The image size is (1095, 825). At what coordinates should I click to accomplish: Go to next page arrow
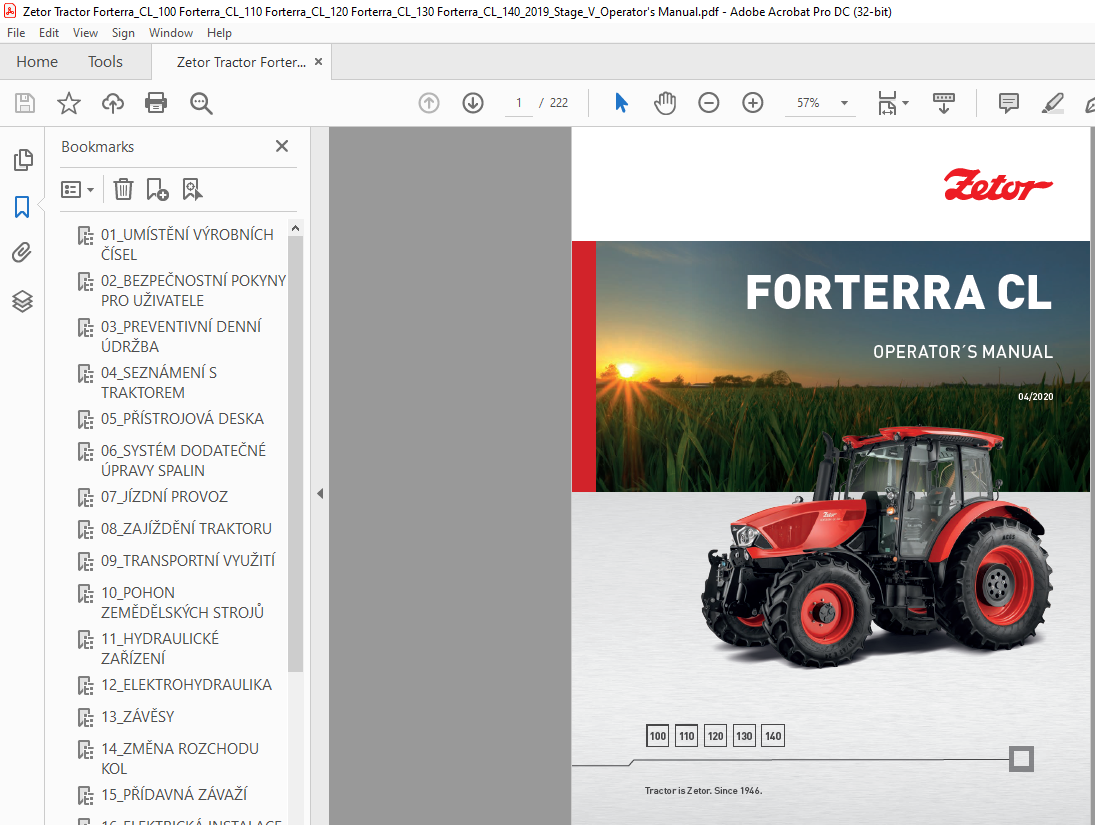(x=473, y=103)
